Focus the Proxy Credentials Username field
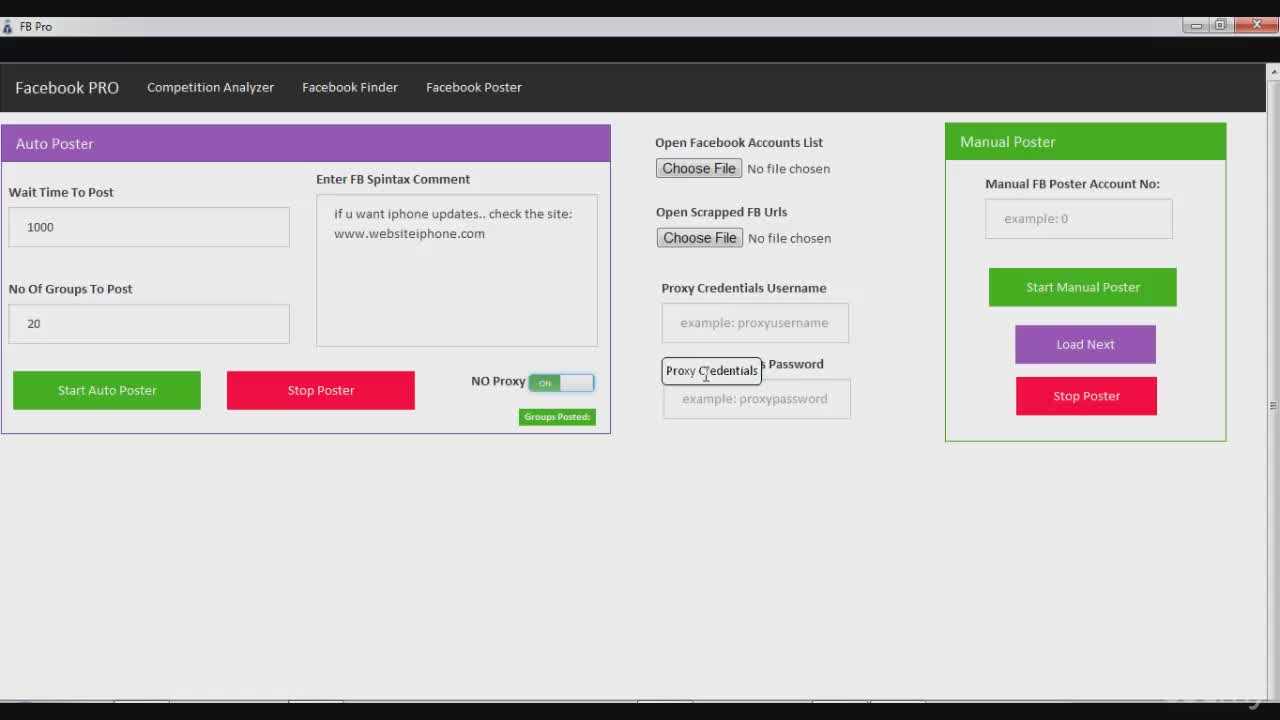The image size is (1280, 720). (755, 323)
